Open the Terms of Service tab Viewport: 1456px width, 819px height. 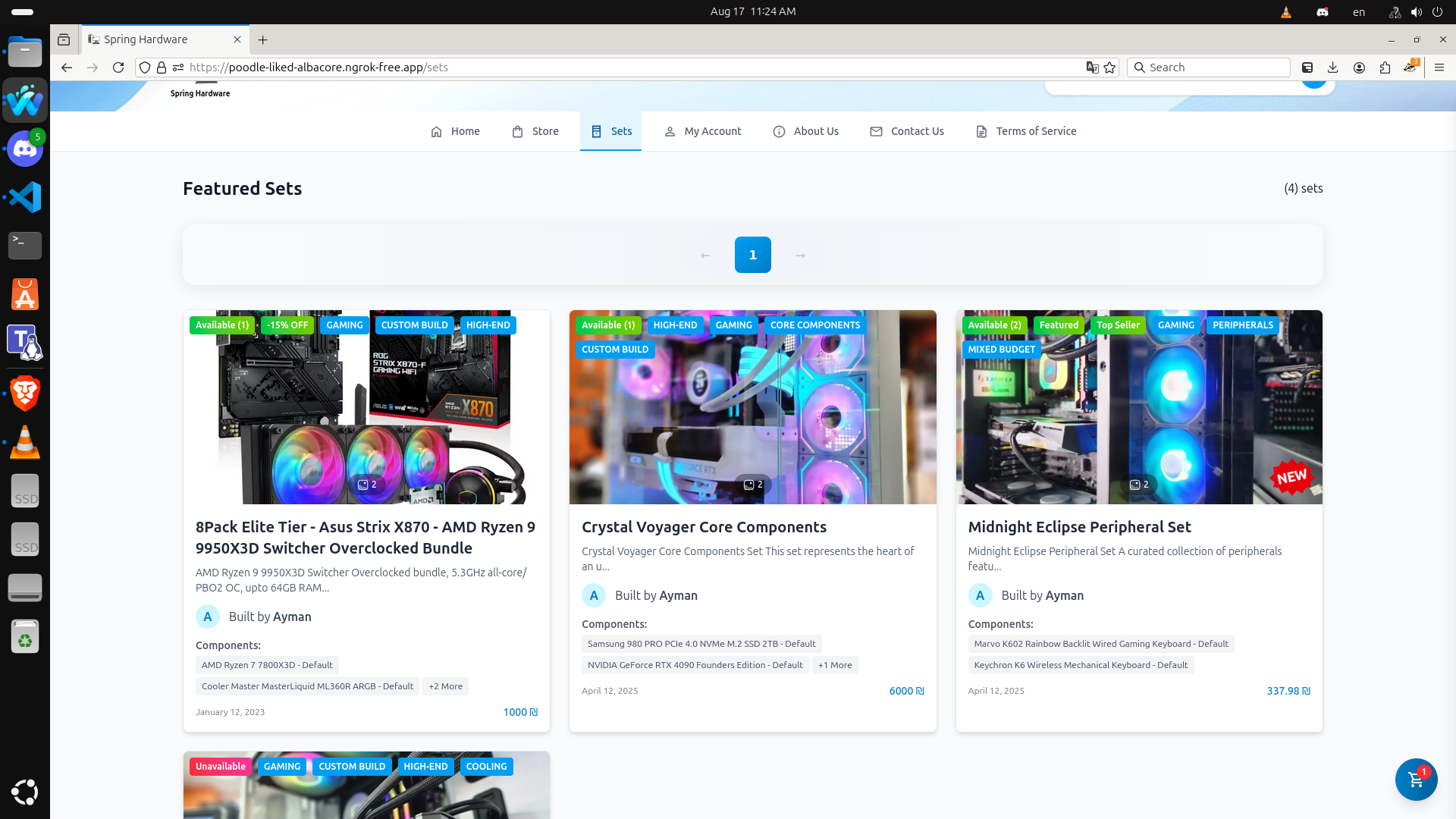1026,131
